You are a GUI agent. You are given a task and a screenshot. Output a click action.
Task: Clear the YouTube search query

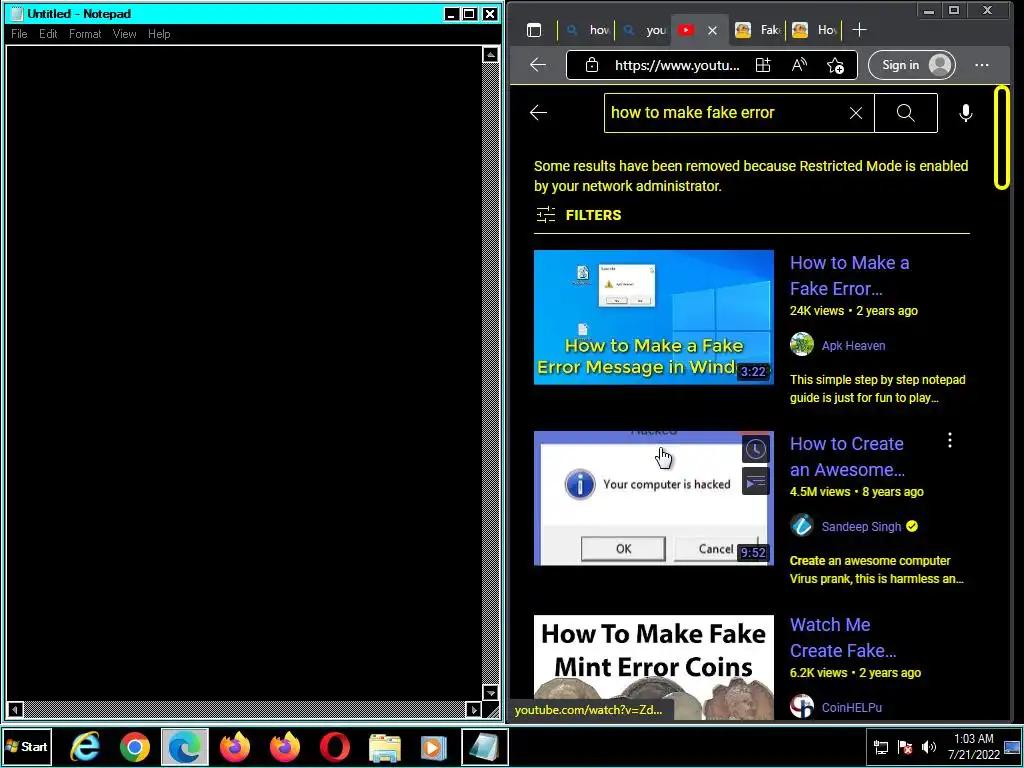point(856,113)
